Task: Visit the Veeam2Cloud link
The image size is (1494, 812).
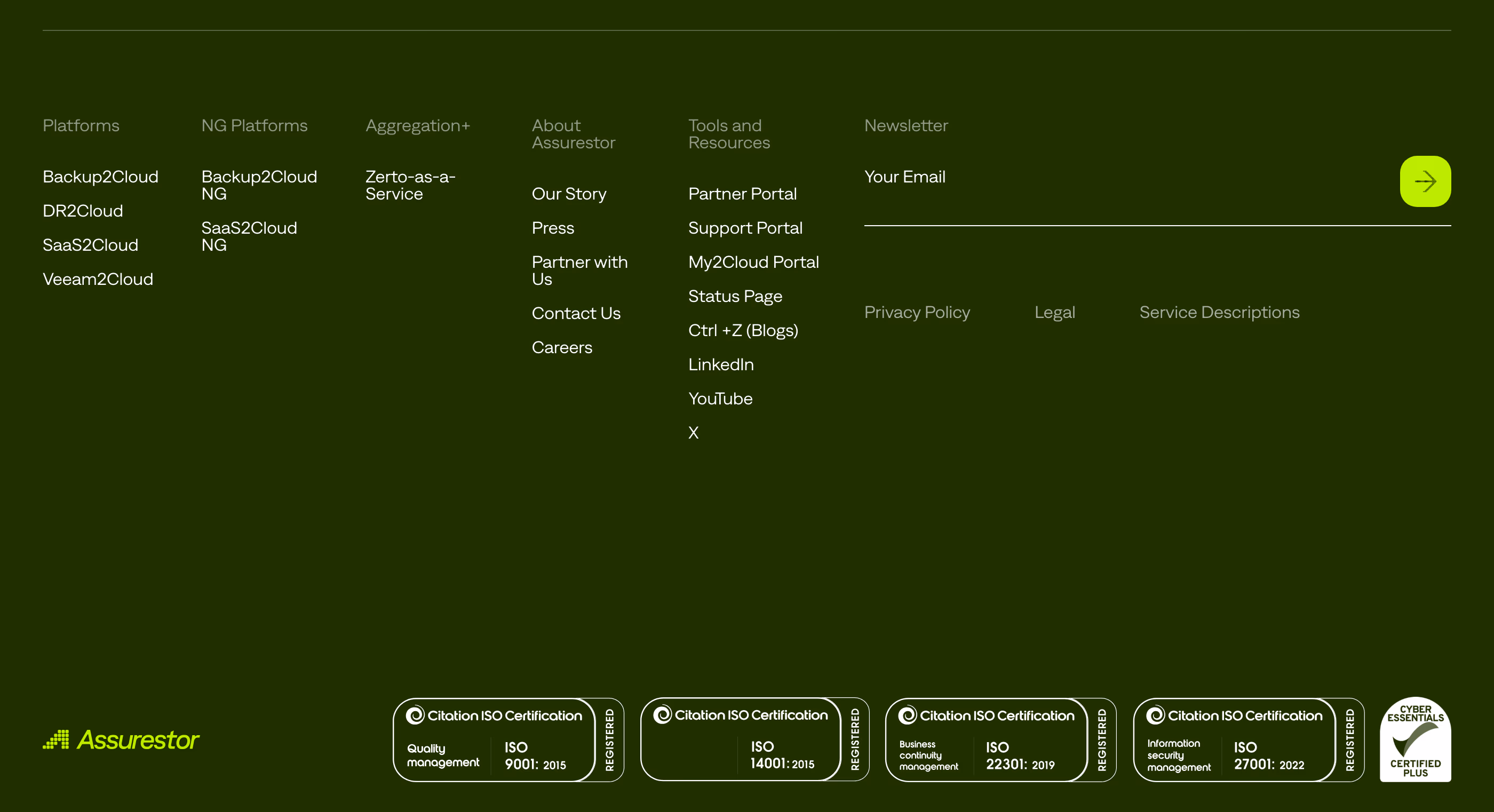Action: 98,280
